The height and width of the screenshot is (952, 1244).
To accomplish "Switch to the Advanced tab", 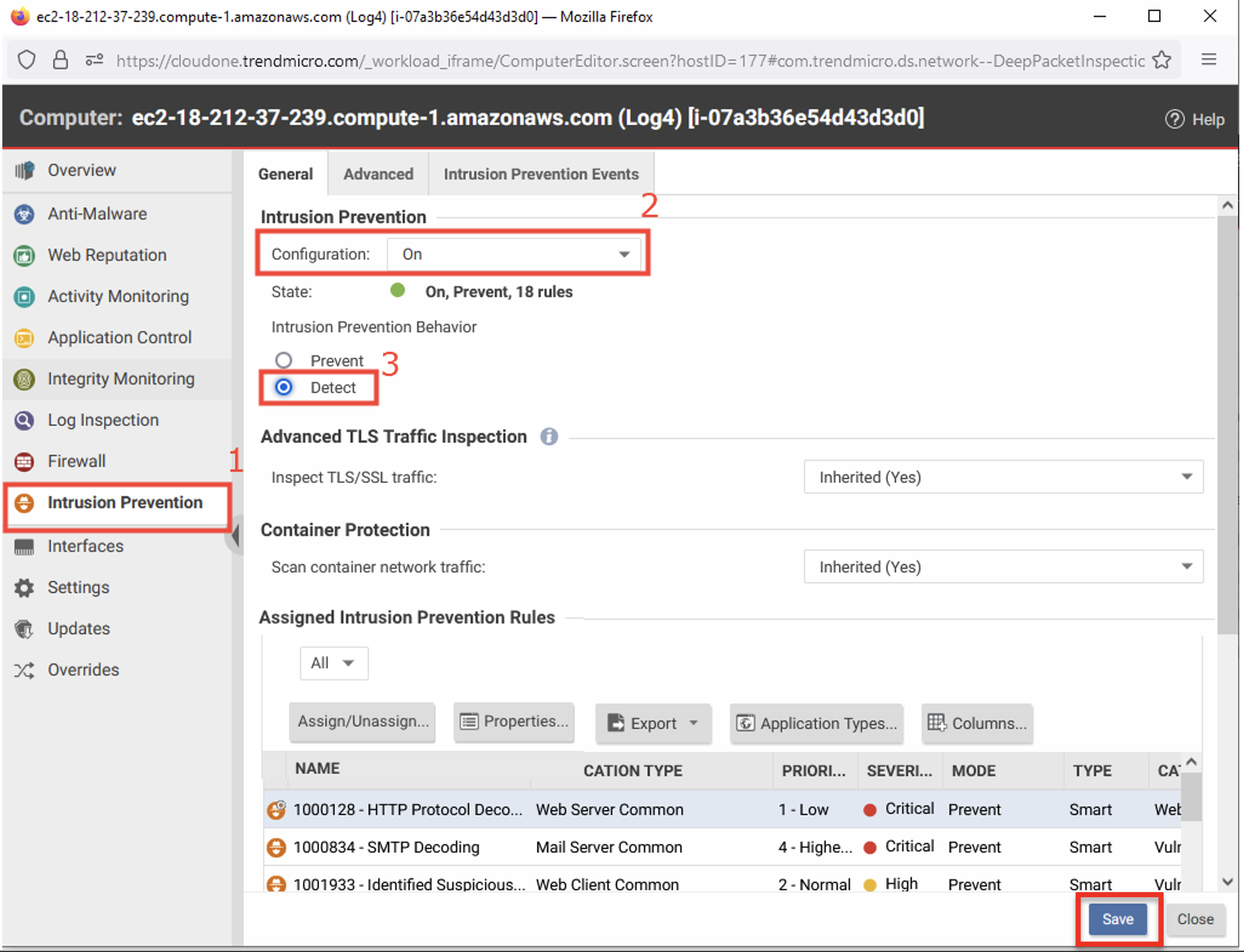I will pyautogui.click(x=378, y=174).
